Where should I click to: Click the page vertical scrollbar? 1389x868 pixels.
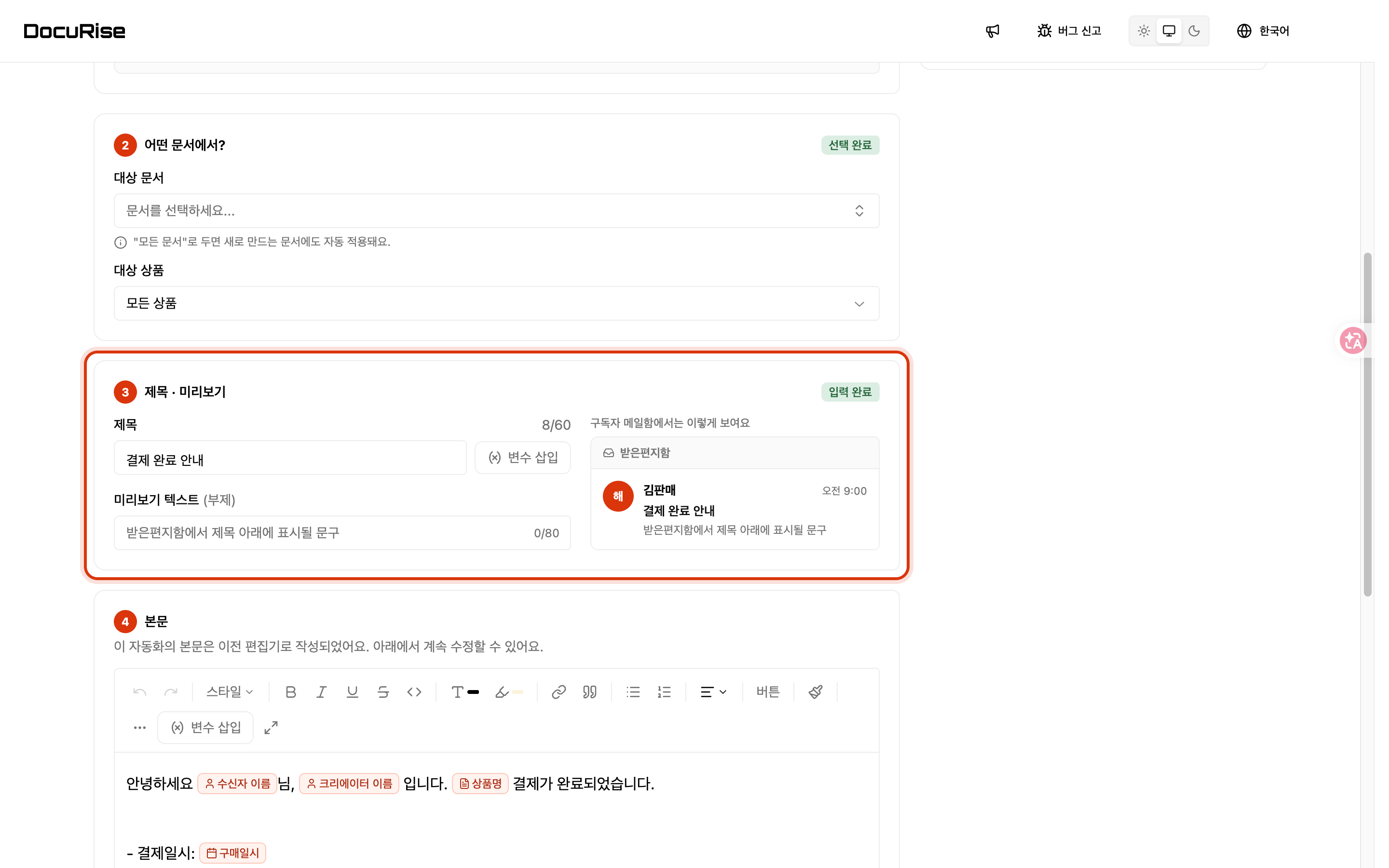tap(1368, 425)
